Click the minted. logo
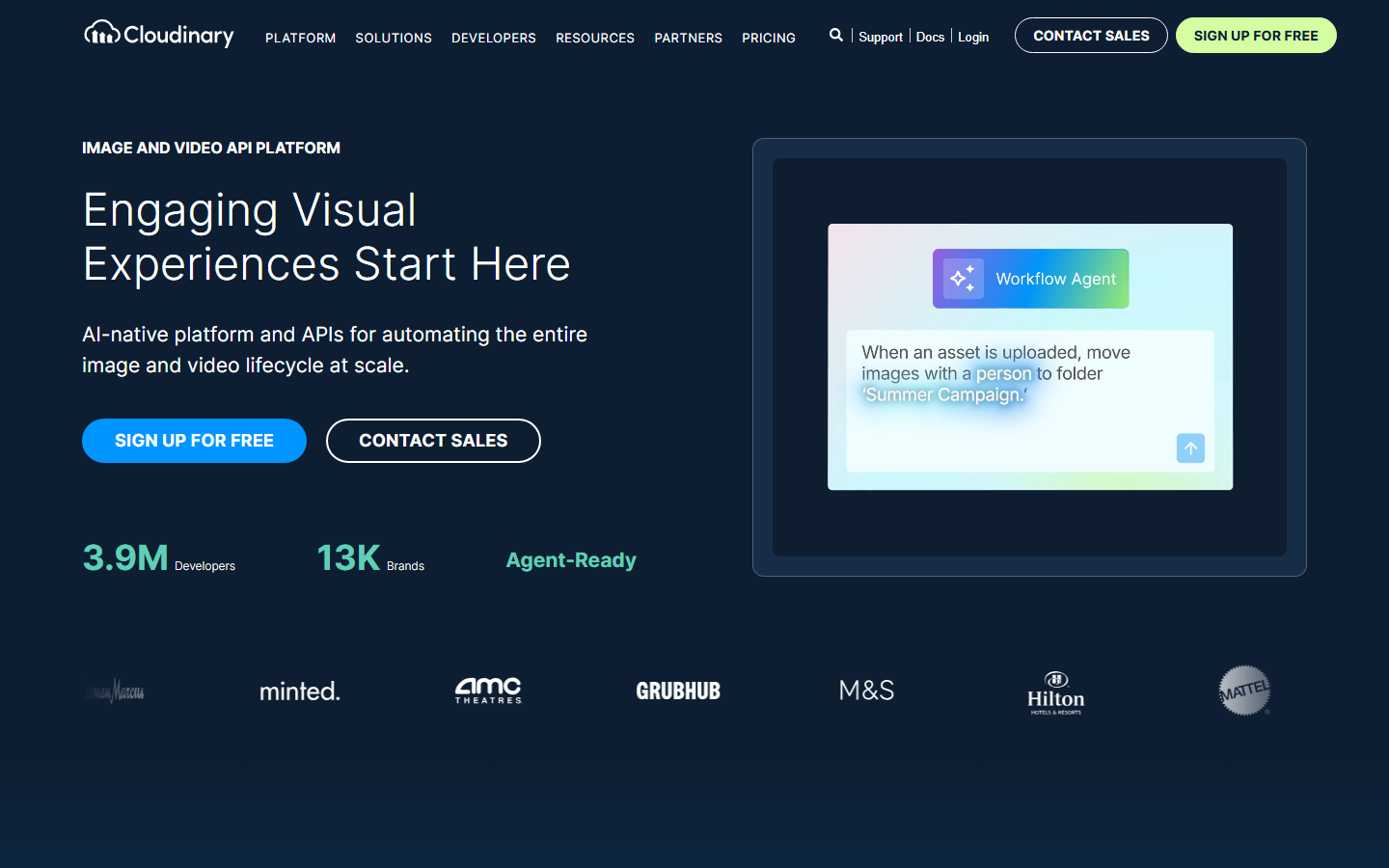The width and height of the screenshot is (1389, 868). click(300, 691)
